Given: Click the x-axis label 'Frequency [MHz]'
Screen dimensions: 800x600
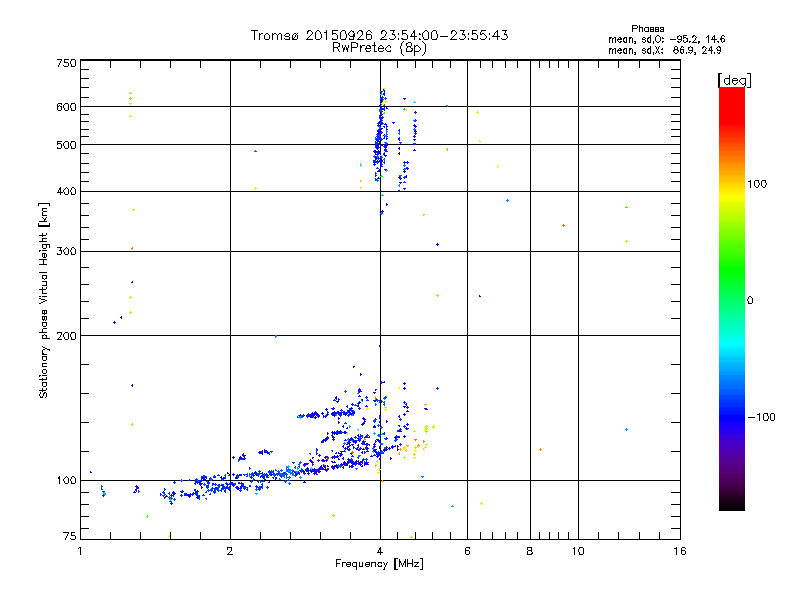Looking at the screenshot, I should [379, 564].
